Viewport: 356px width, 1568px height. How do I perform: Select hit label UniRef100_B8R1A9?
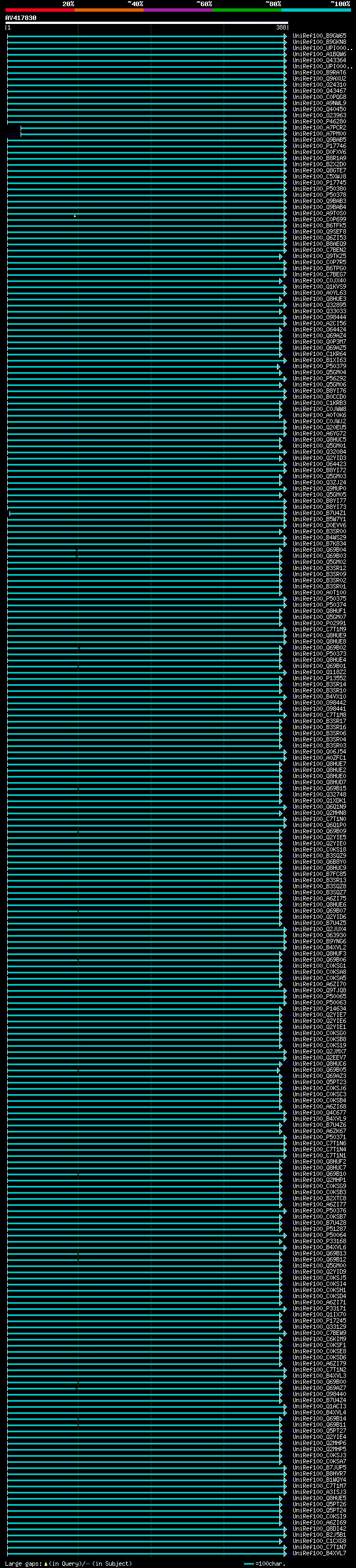(319, 159)
